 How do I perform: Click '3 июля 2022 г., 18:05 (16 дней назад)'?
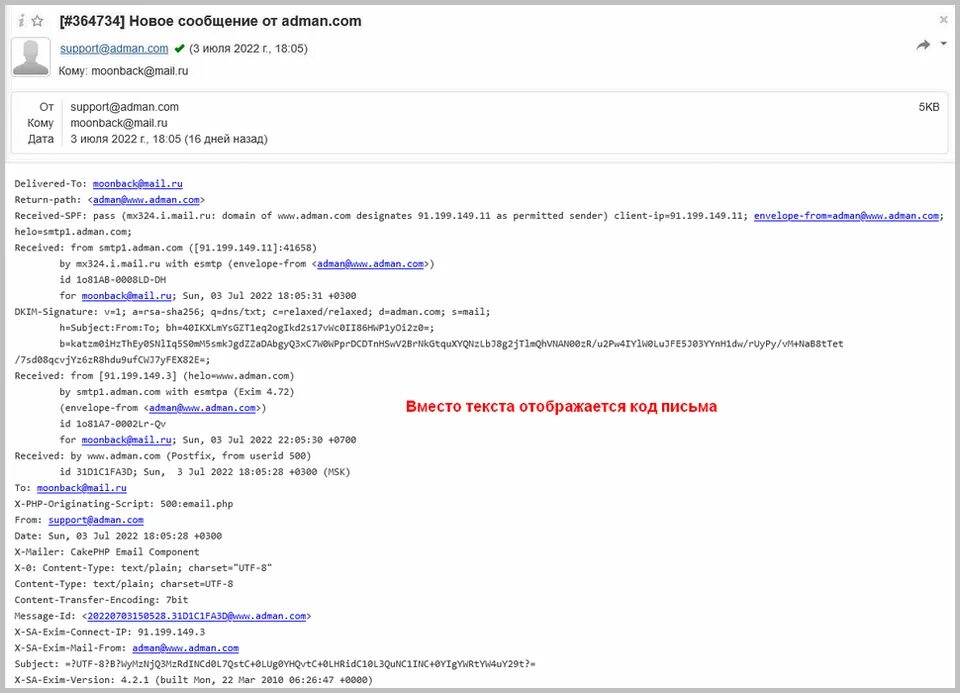[x=169, y=139]
